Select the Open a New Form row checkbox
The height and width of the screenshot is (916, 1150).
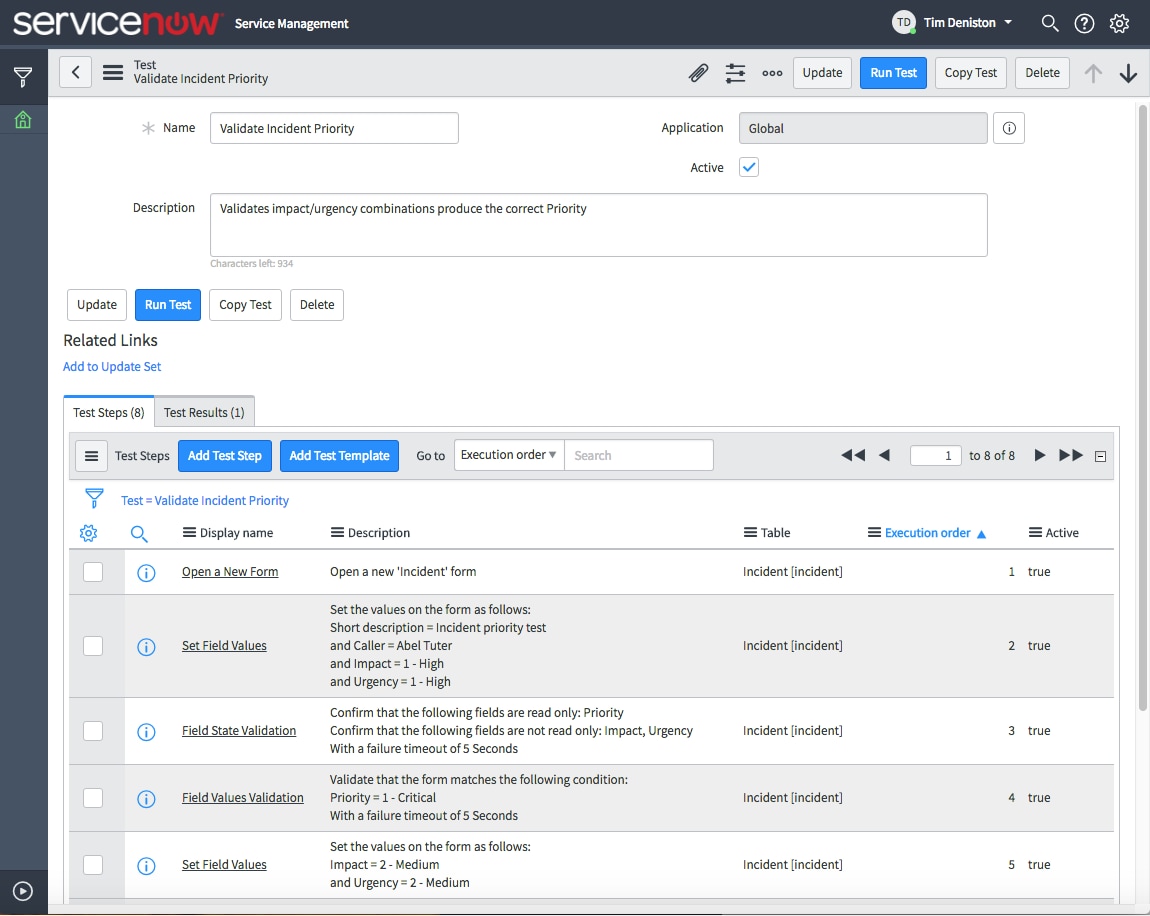(93, 571)
